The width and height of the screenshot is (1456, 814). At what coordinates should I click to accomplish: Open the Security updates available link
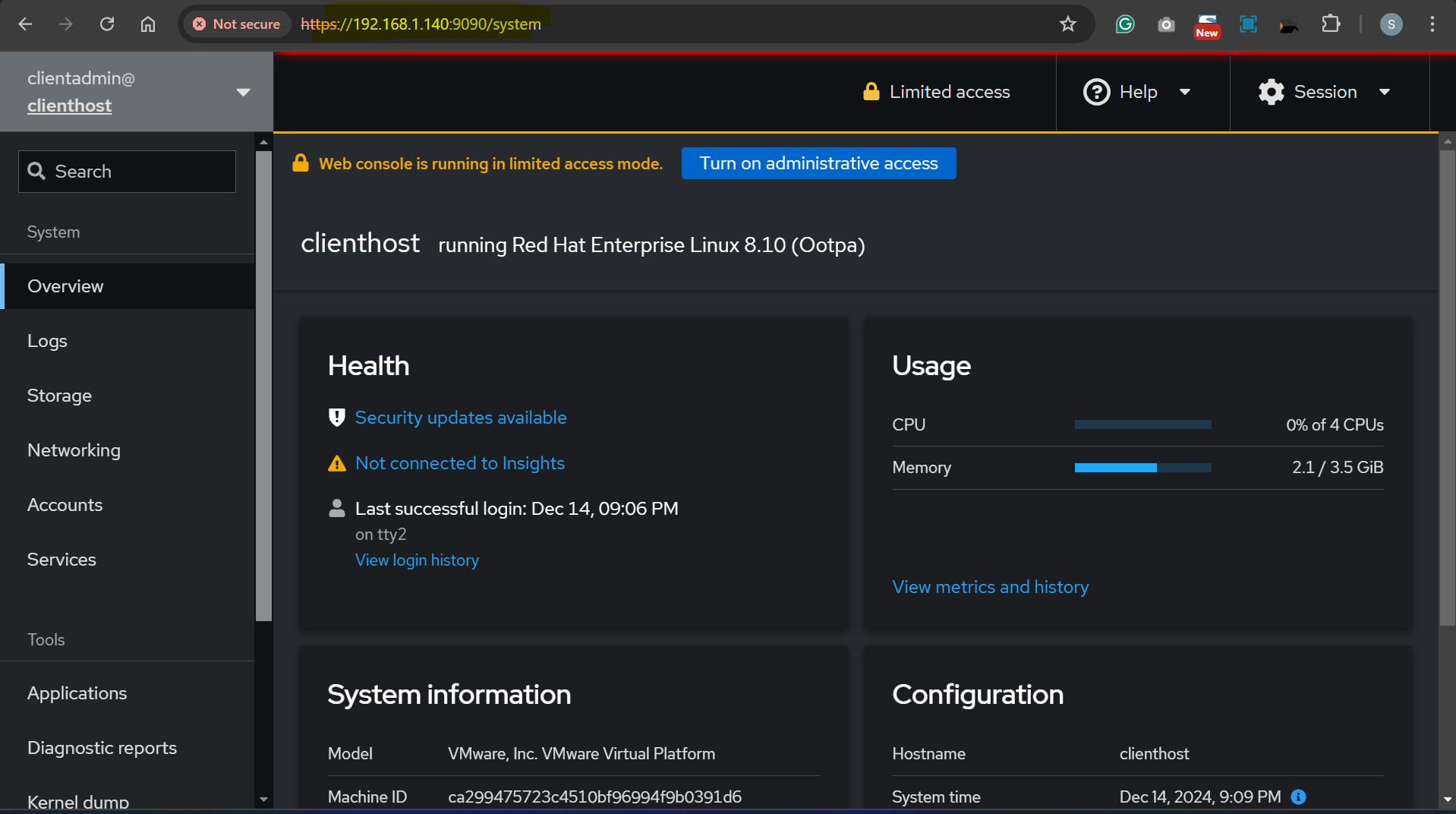[x=461, y=418]
